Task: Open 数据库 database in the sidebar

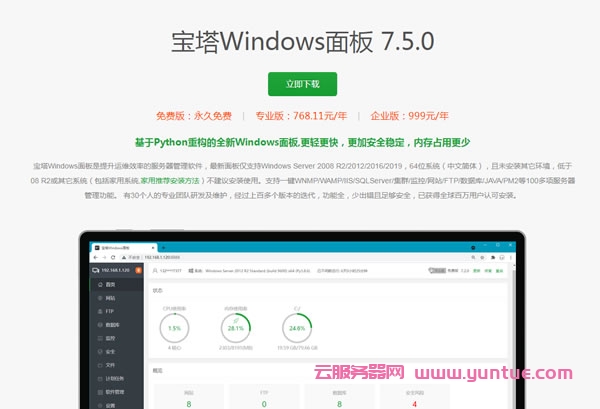Action: pyautogui.click(x=113, y=325)
